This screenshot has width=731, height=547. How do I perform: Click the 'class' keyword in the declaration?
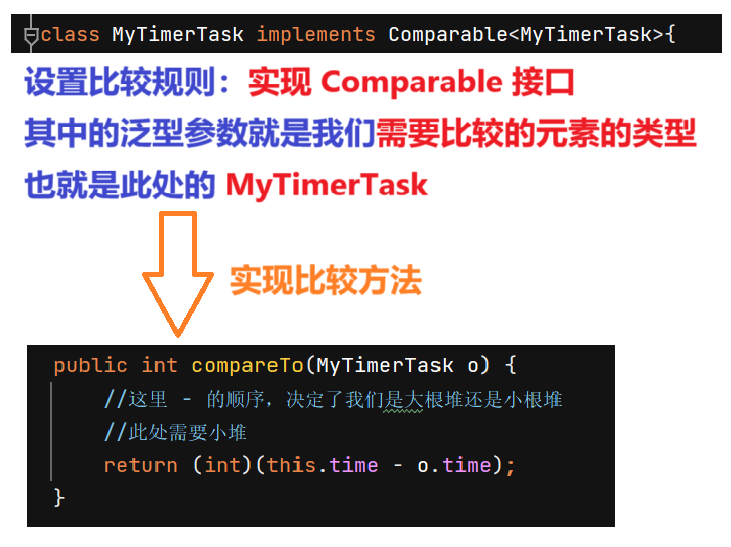coord(70,35)
